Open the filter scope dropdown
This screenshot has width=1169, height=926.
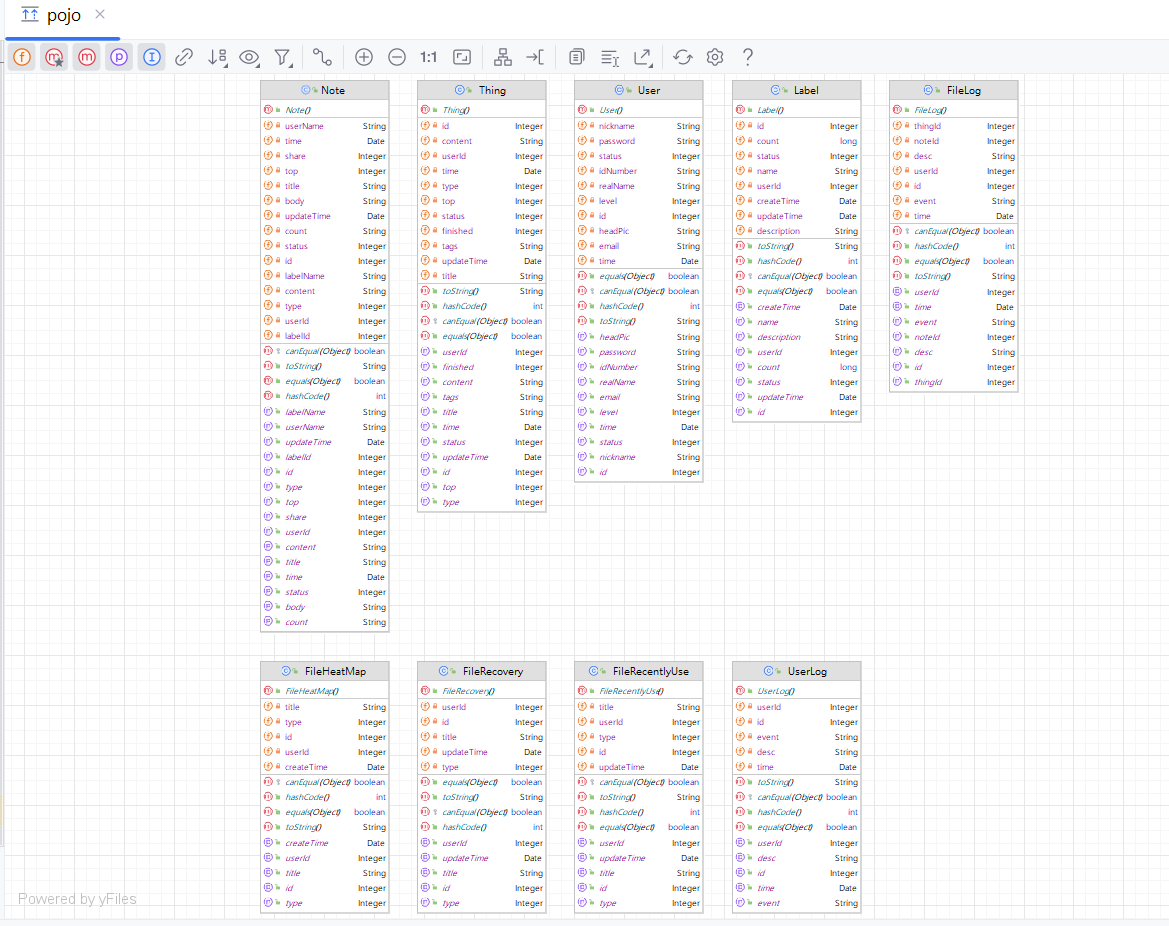pos(283,57)
